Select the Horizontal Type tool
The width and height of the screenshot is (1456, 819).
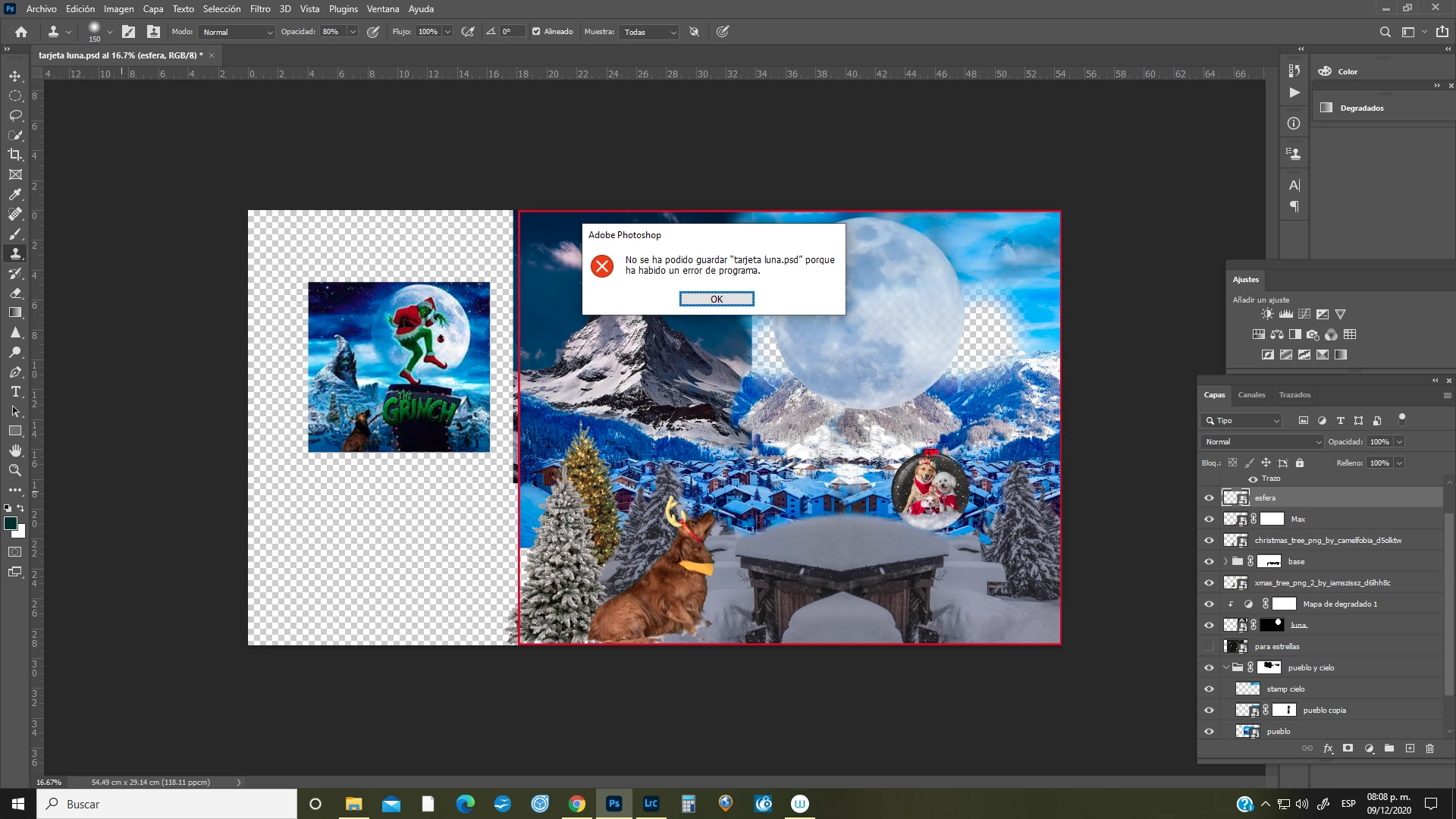coord(15,391)
